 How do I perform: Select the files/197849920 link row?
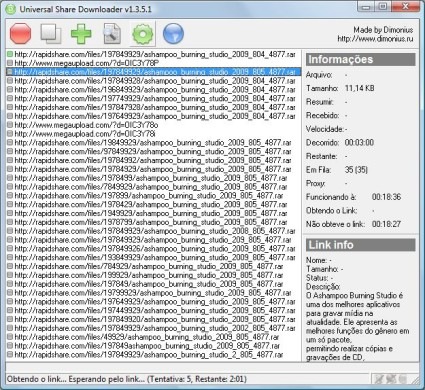coord(154,319)
